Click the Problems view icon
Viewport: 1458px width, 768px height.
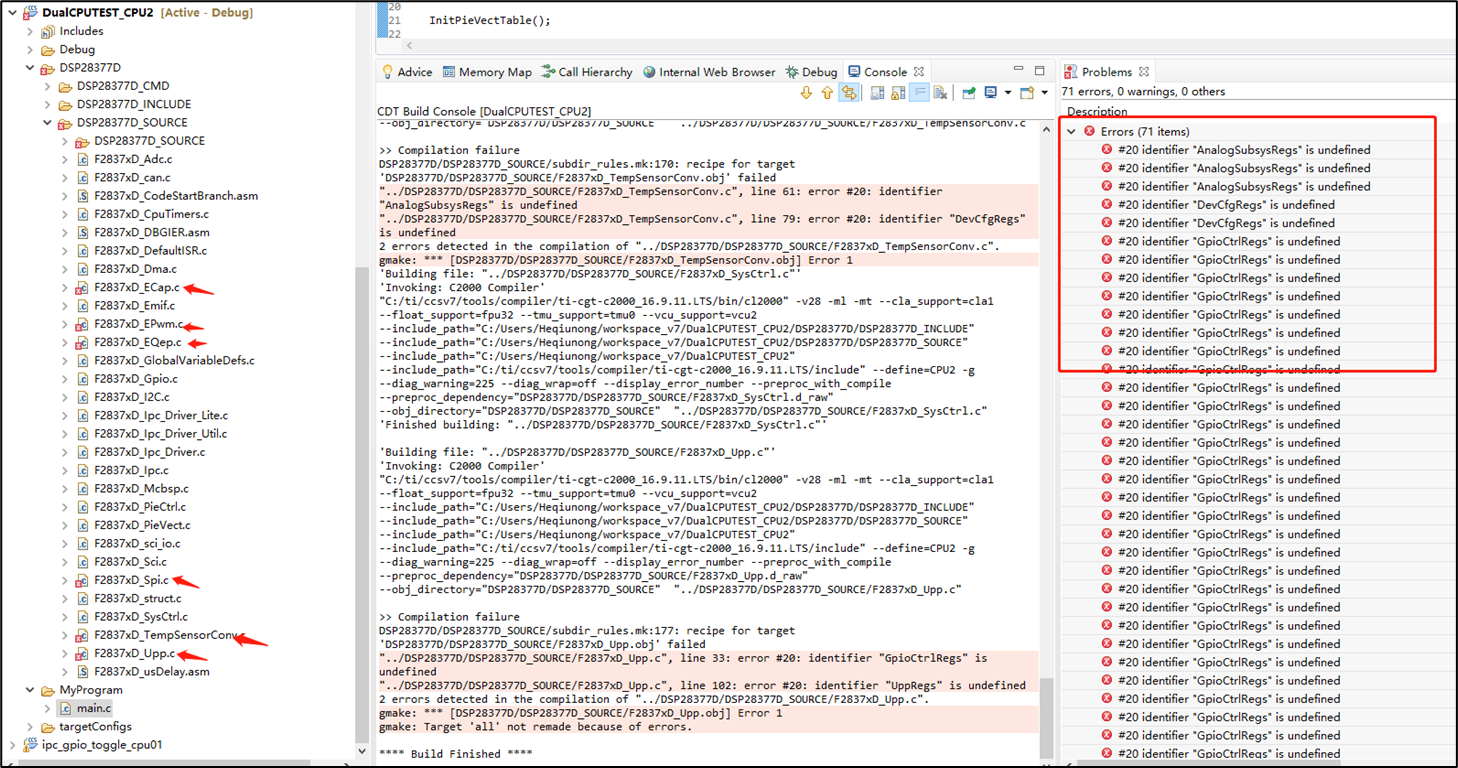pos(1070,72)
